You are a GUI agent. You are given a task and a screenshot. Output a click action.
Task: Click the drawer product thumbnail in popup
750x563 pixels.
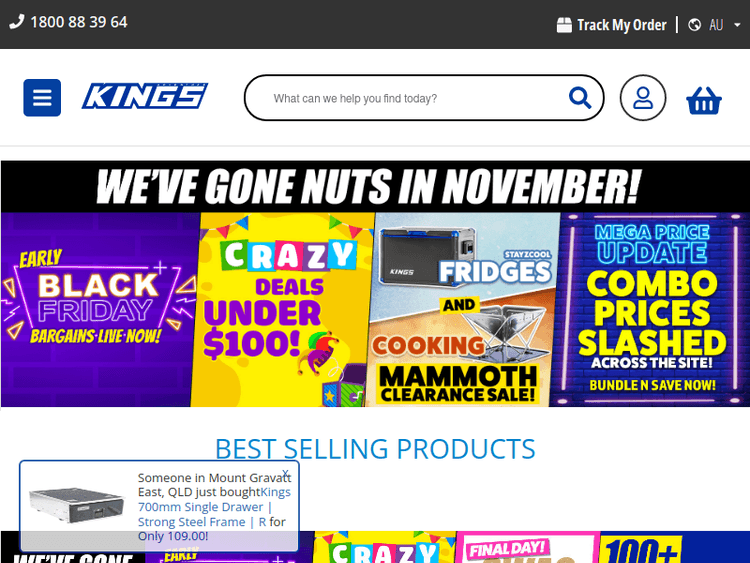[x=76, y=505]
